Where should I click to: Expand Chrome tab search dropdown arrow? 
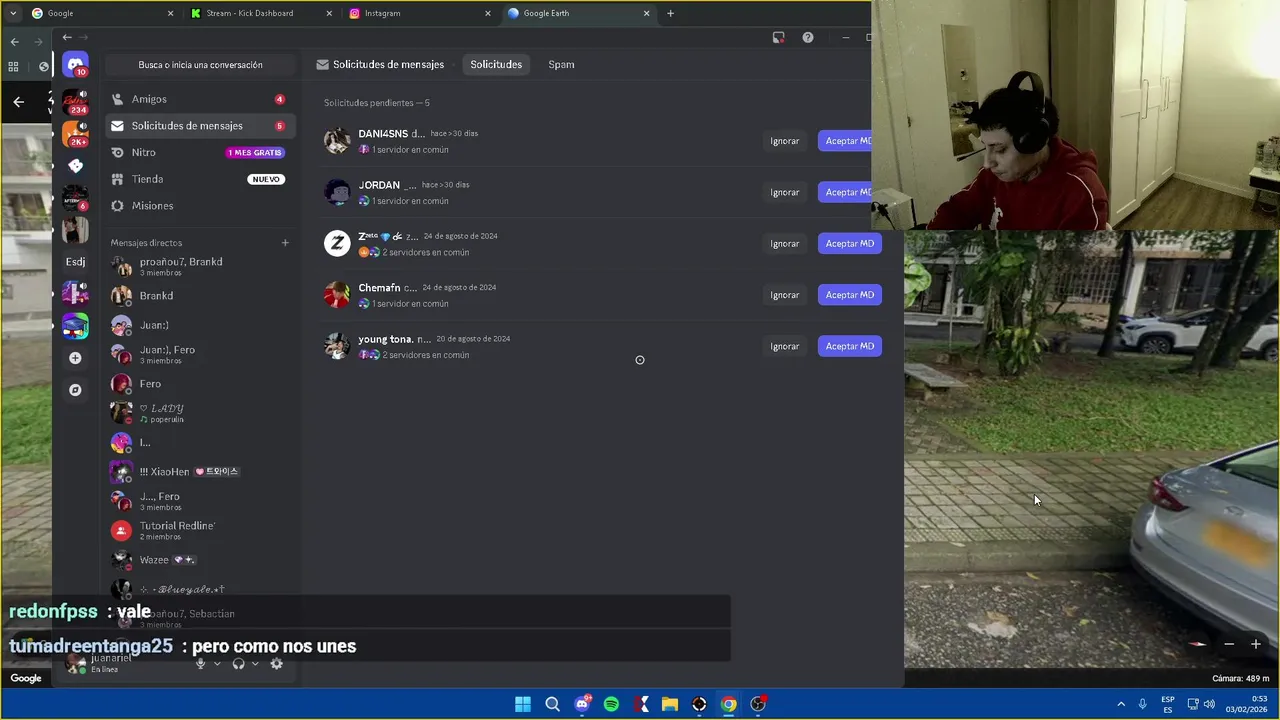pyautogui.click(x=12, y=13)
